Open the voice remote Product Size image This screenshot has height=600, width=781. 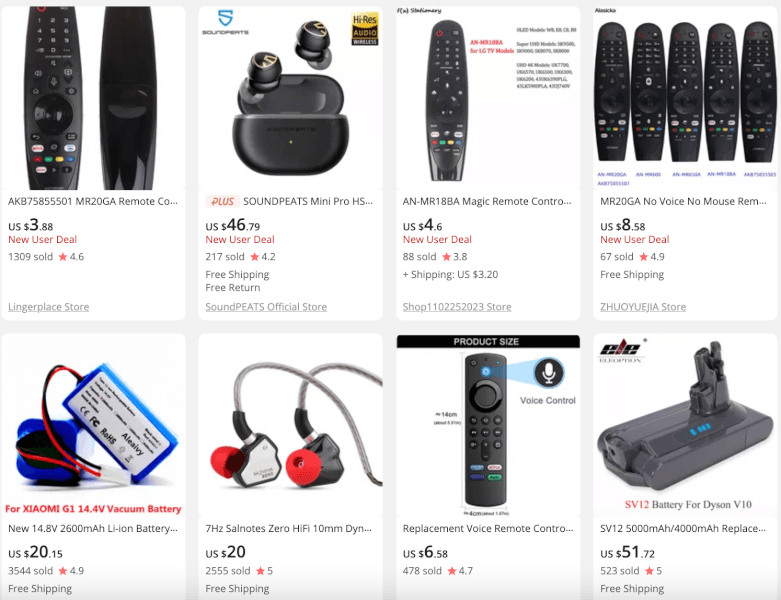click(x=488, y=425)
